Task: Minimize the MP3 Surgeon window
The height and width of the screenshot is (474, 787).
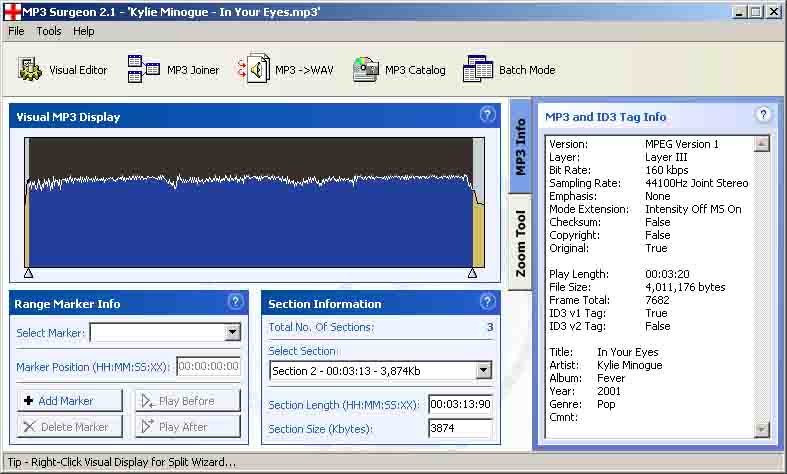Action: pyautogui.click(x=739, y=11)
